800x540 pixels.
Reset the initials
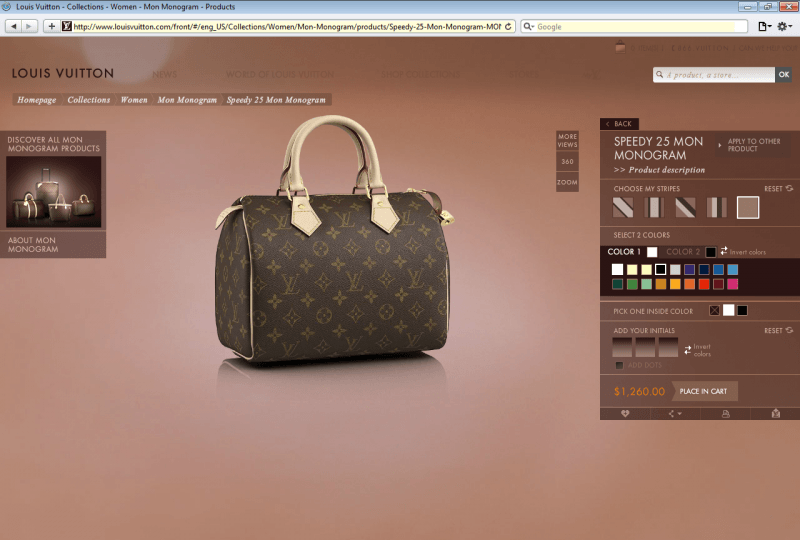(779, 330)
